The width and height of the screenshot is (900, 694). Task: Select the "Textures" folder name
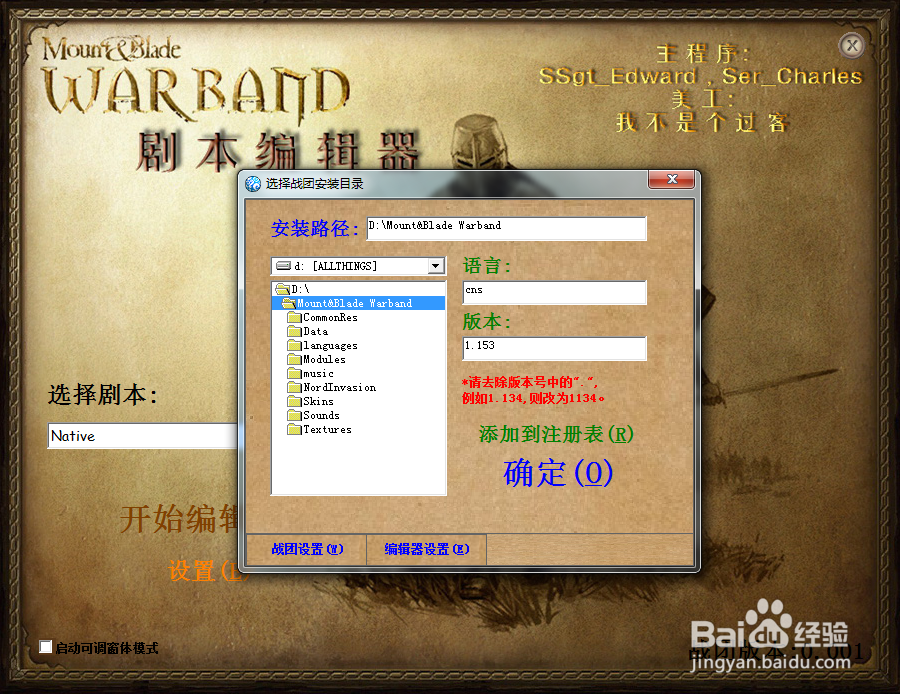[x=327, y=429]
